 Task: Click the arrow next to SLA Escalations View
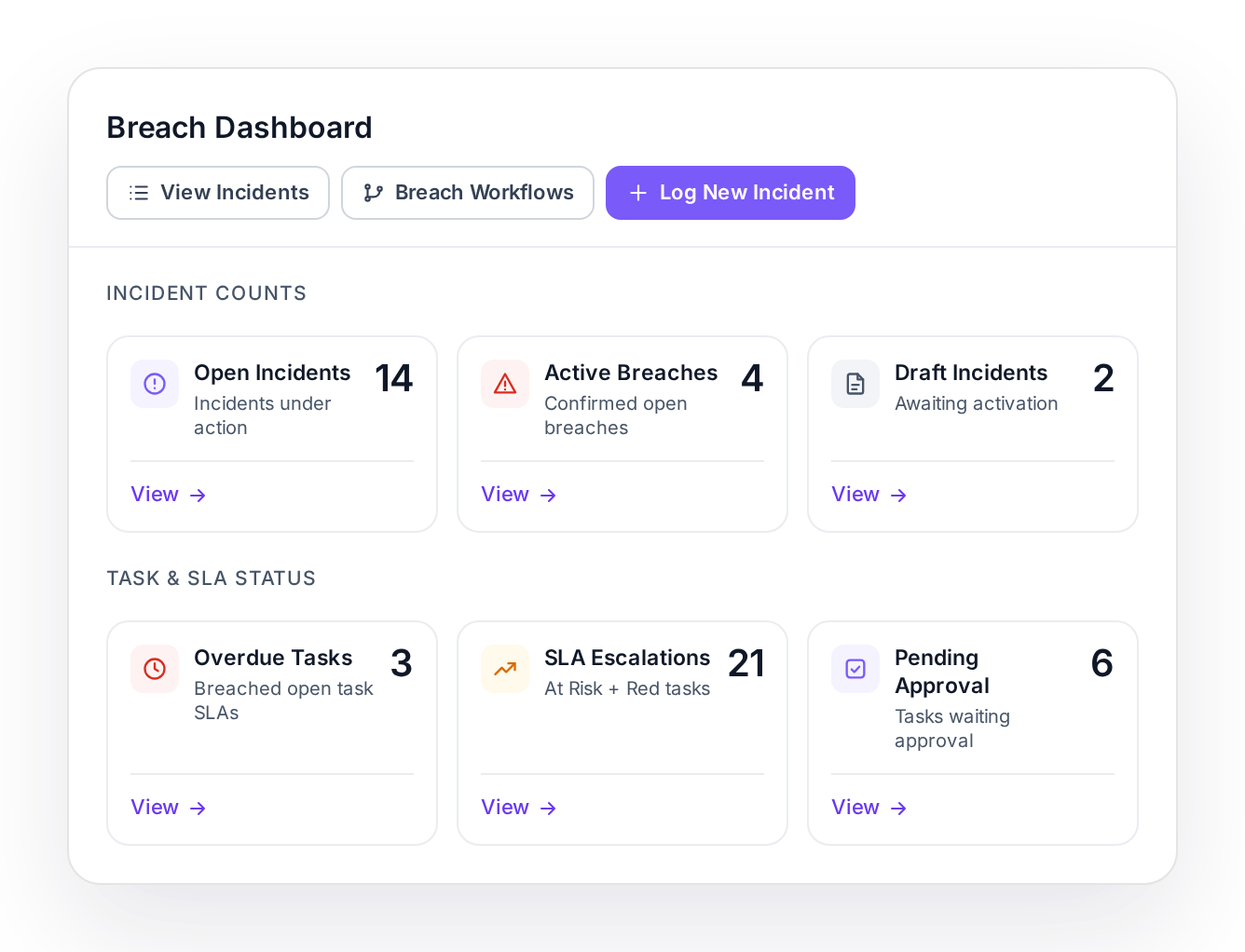point(548,809)
